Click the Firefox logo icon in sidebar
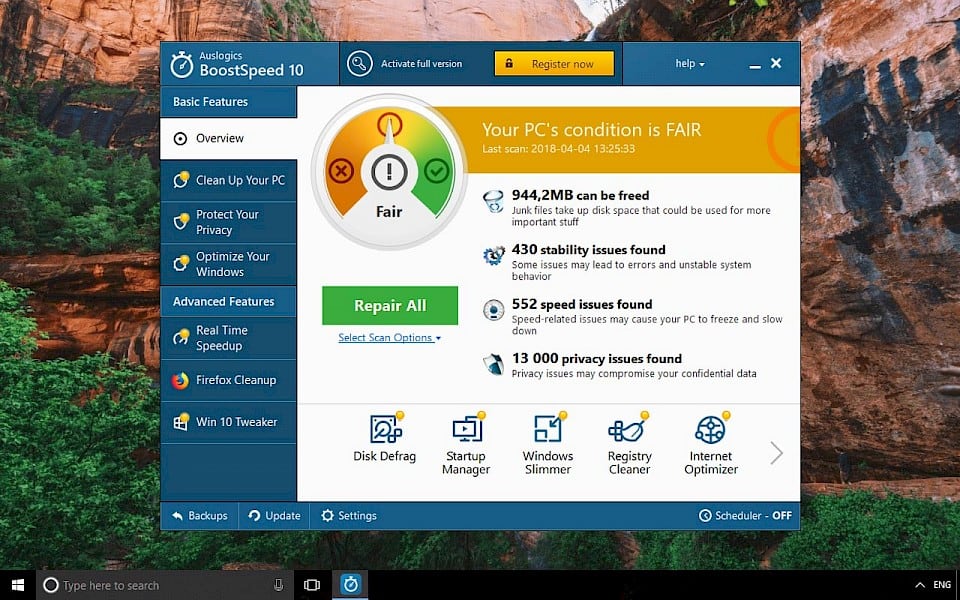This screenshot has height=600, width=960. point(180,380)
